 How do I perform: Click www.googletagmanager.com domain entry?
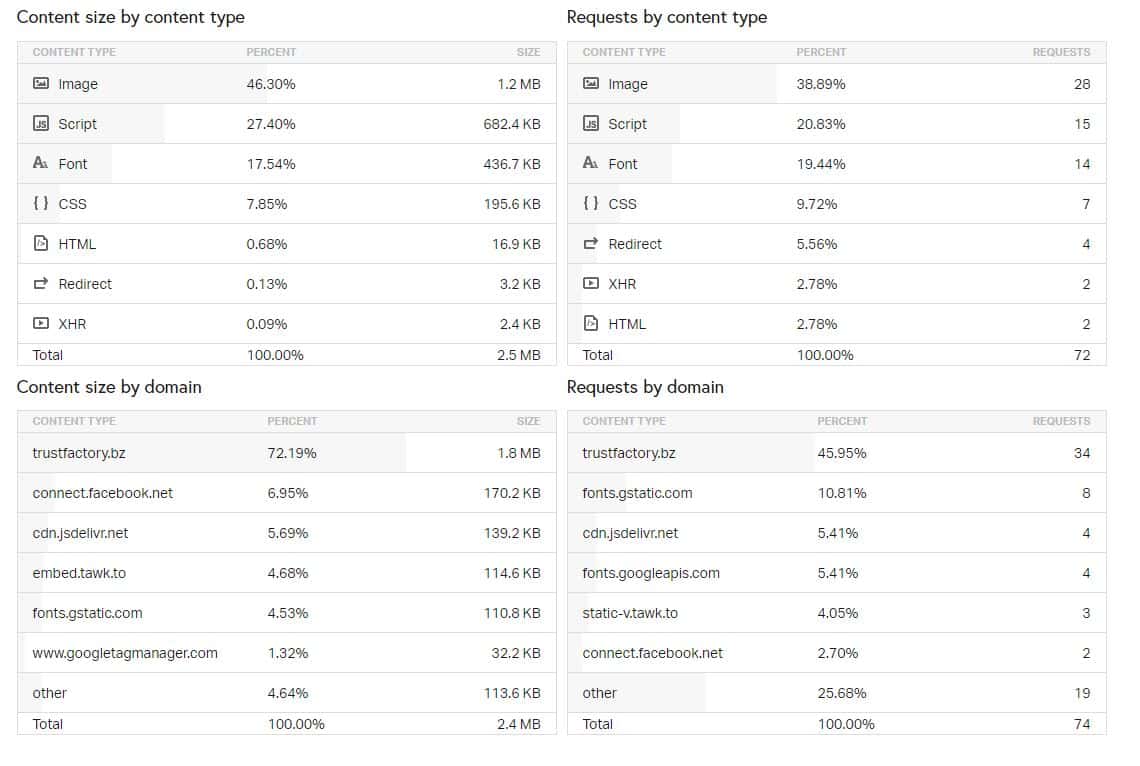125,653
